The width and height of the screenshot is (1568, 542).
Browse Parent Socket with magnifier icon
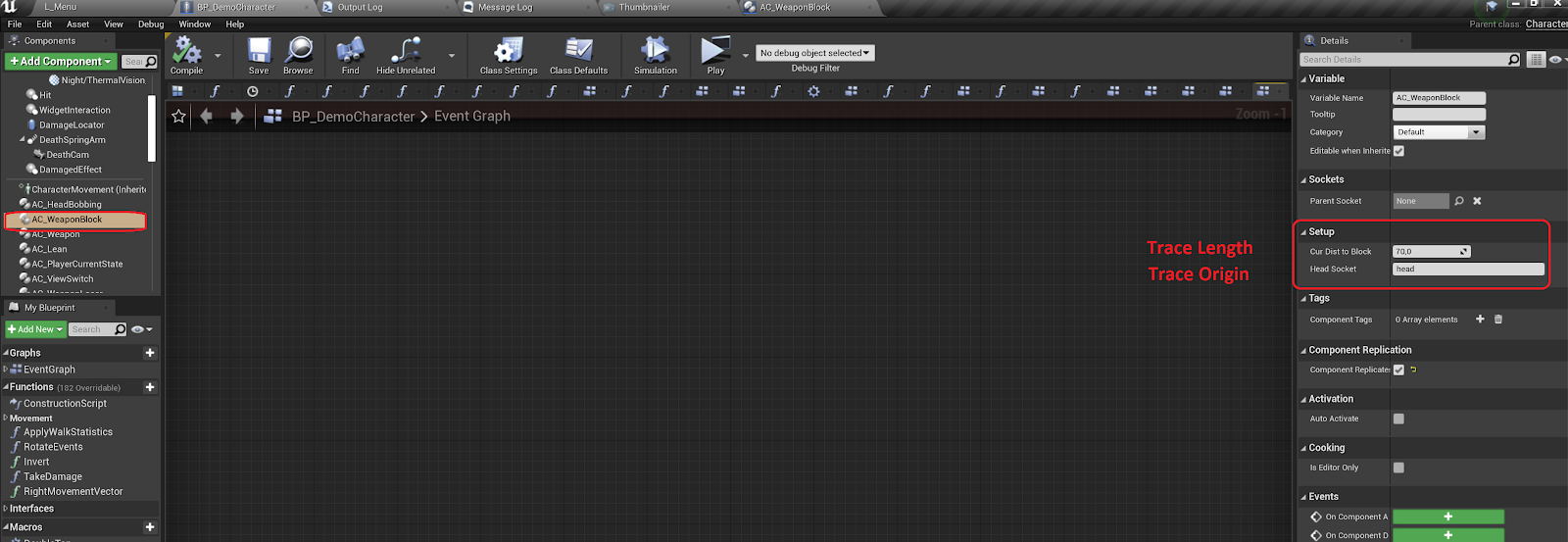(x=1459, y=201)
